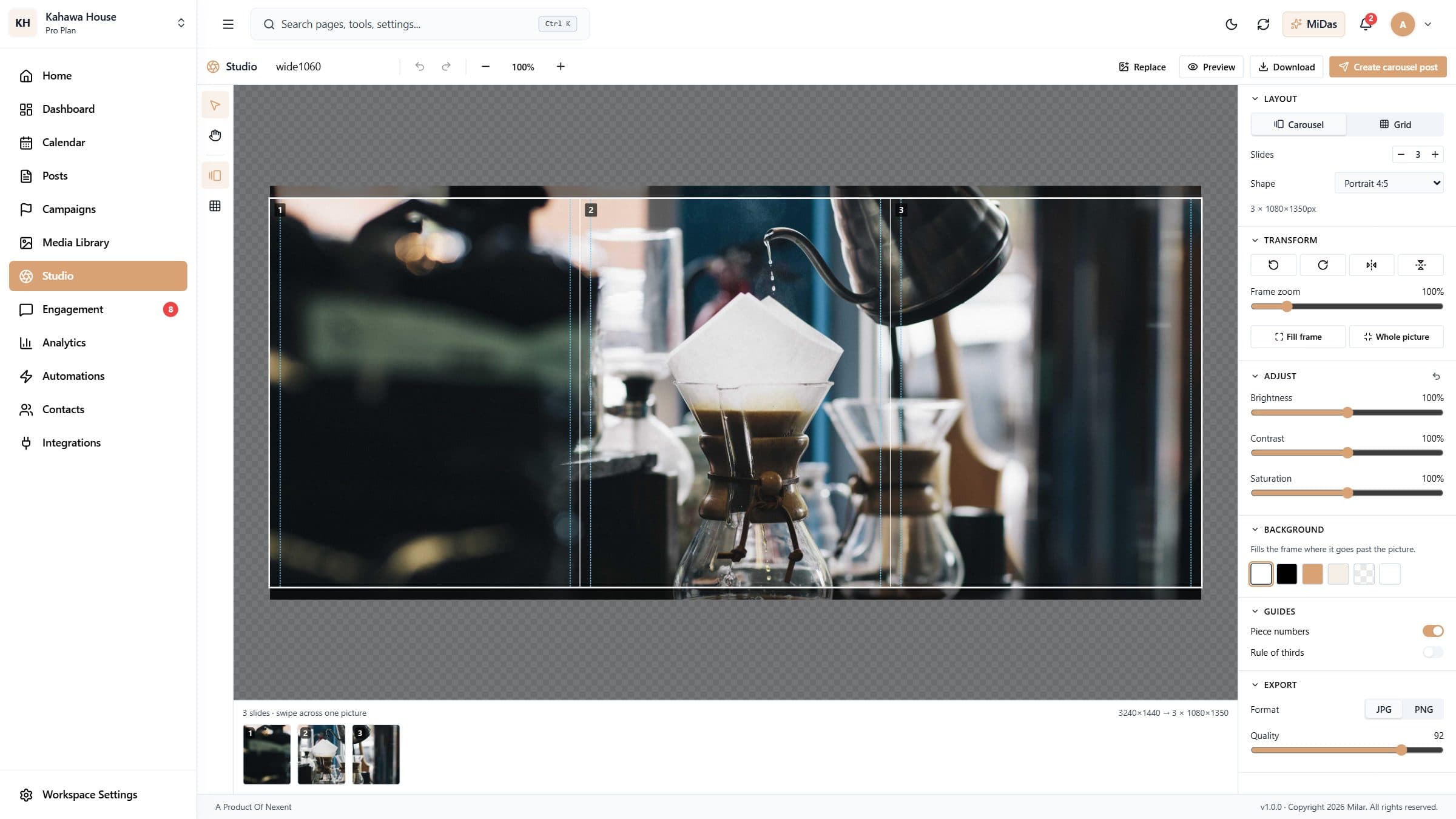Open Media Library in the sidebar

pyautogui.click(x=98, y=243)
